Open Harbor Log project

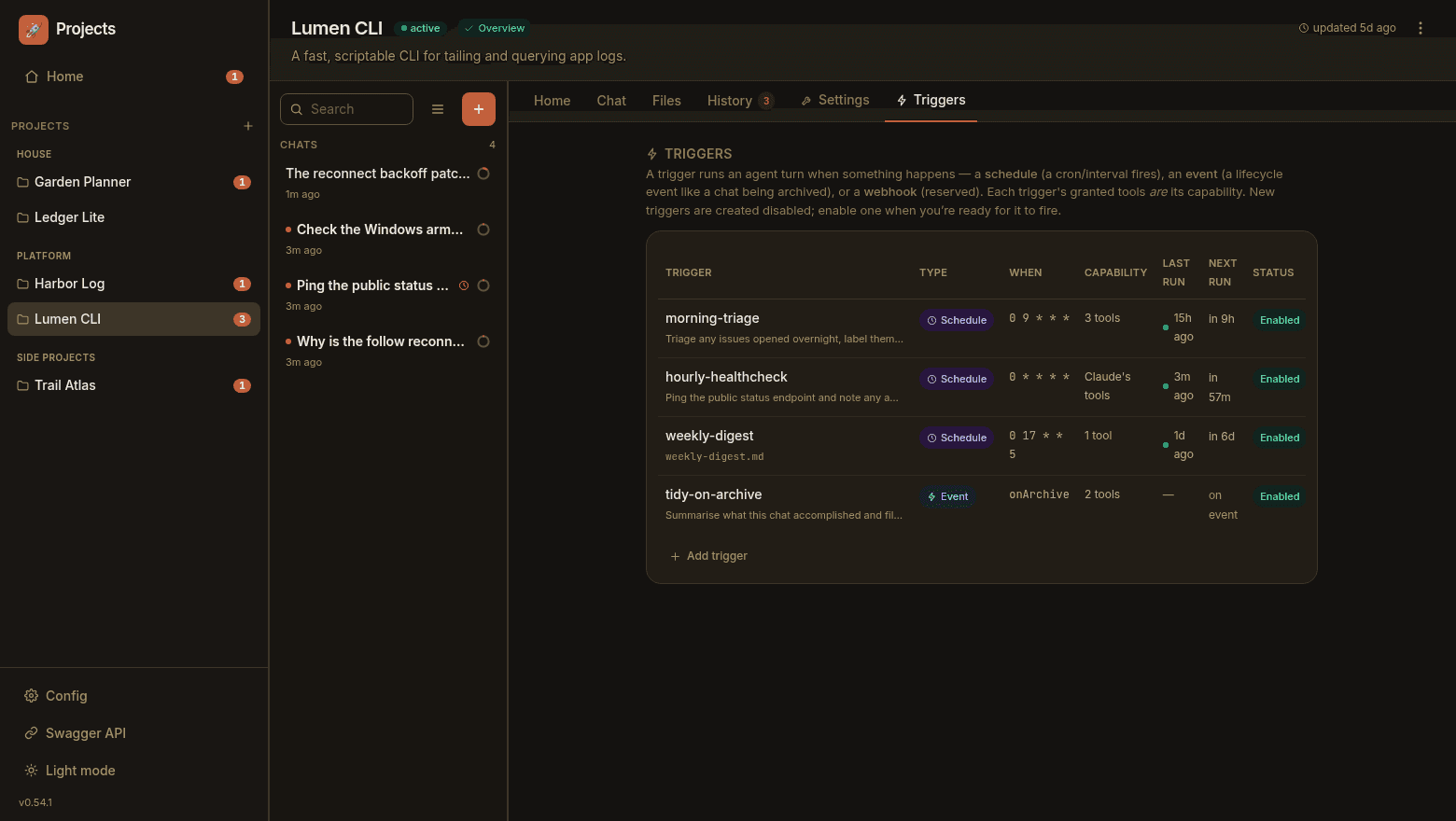click(x=133, y=284)
